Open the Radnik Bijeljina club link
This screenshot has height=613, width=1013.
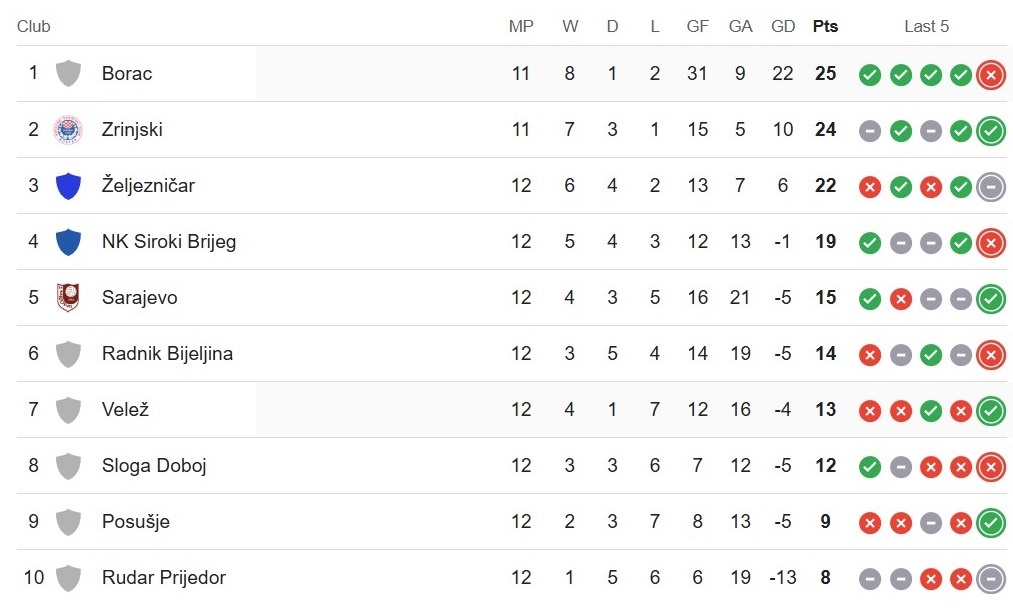[167, 354]
